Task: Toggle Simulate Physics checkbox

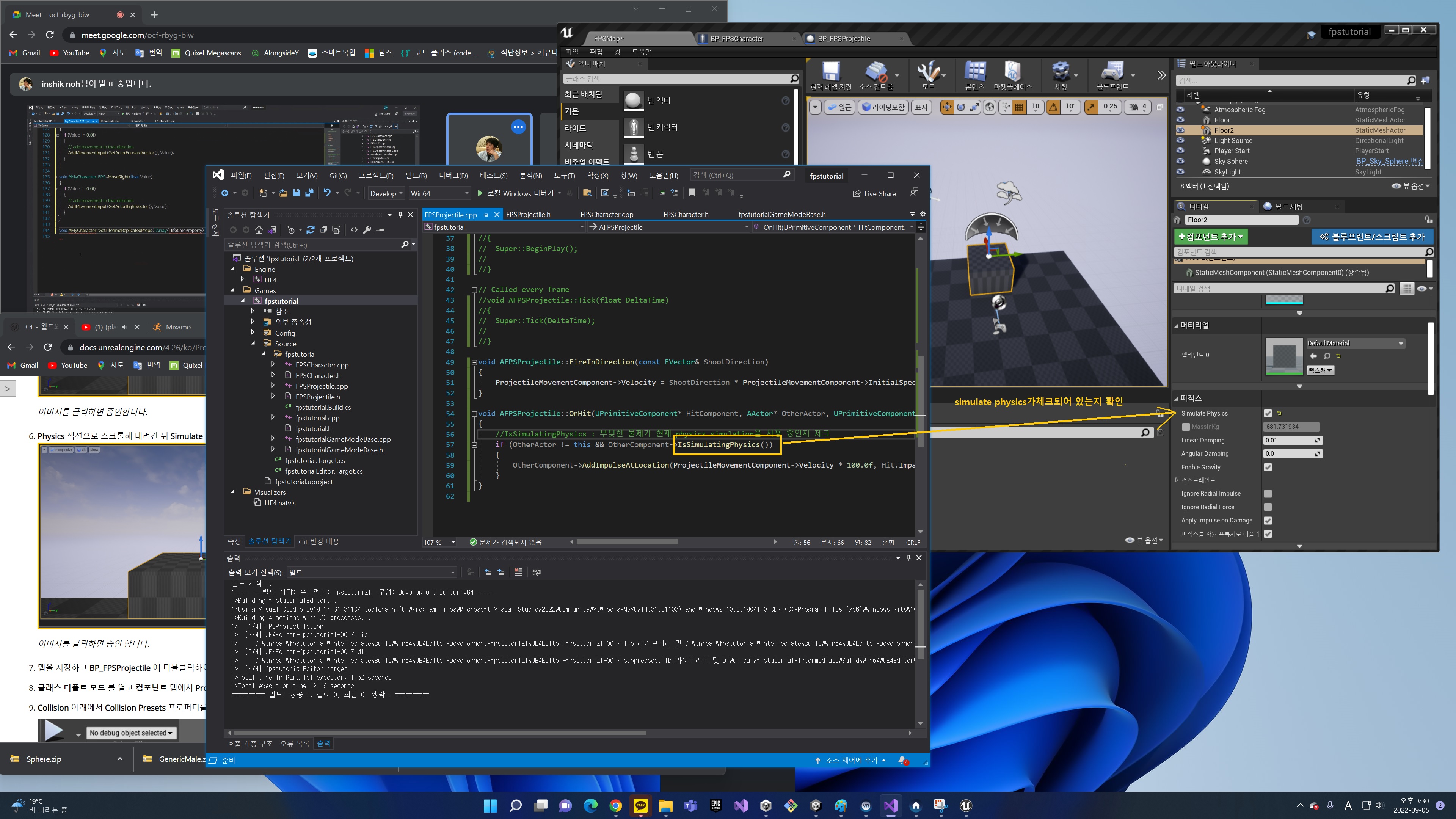Action: coord(1268,414)
